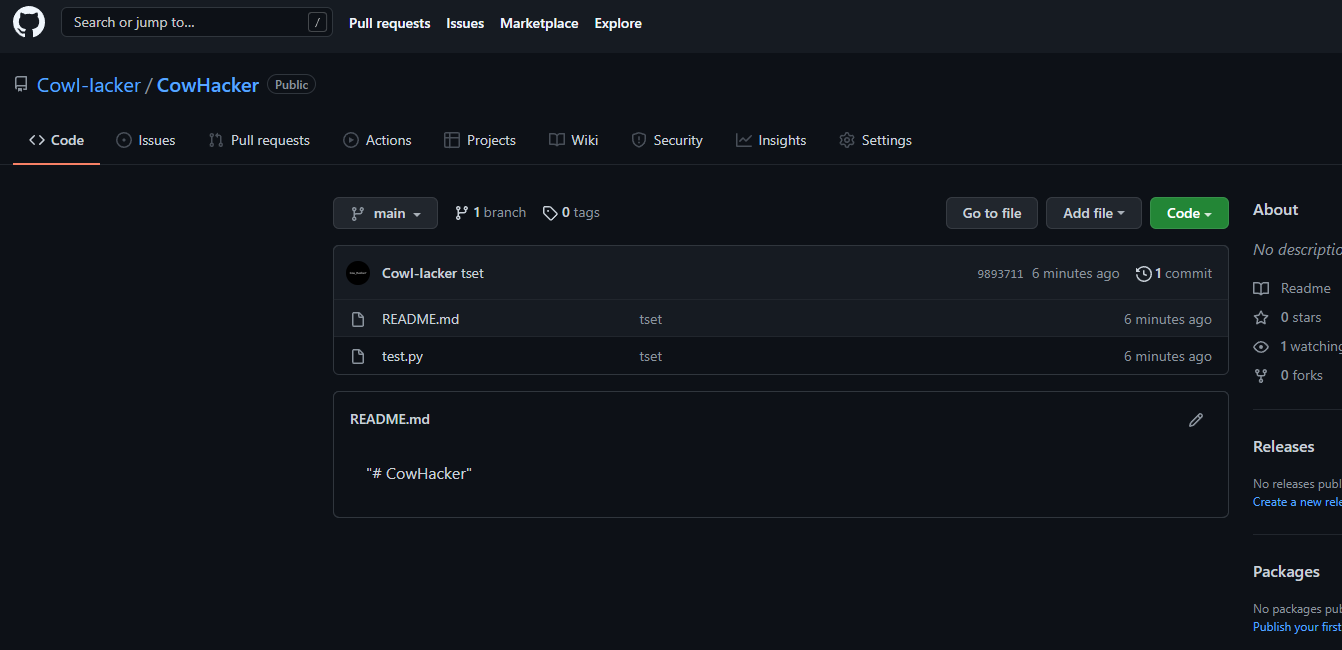Click into the Search or jump to field

[197, 22]
